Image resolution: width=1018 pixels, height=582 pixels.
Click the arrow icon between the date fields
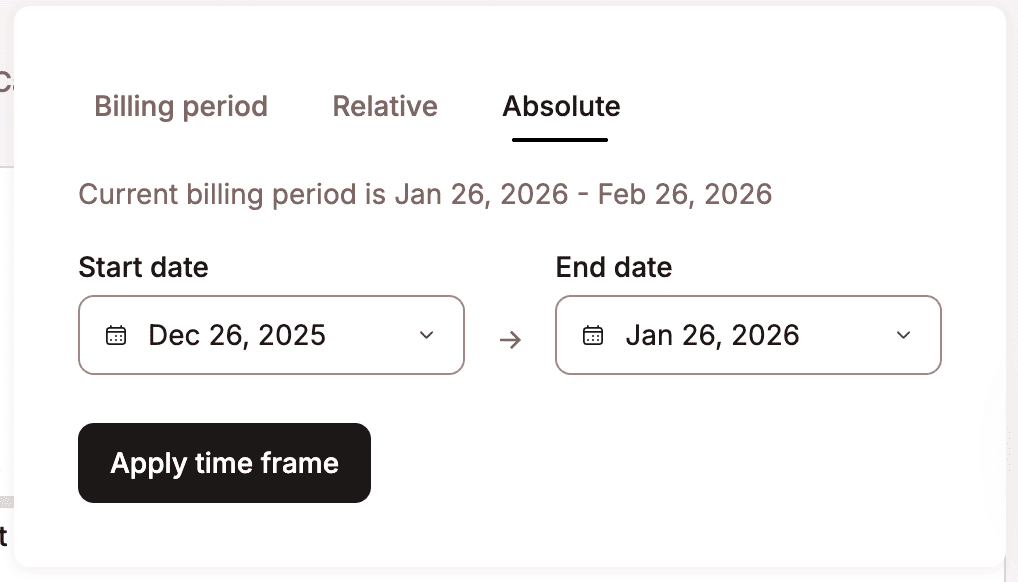tap(510, 340)
